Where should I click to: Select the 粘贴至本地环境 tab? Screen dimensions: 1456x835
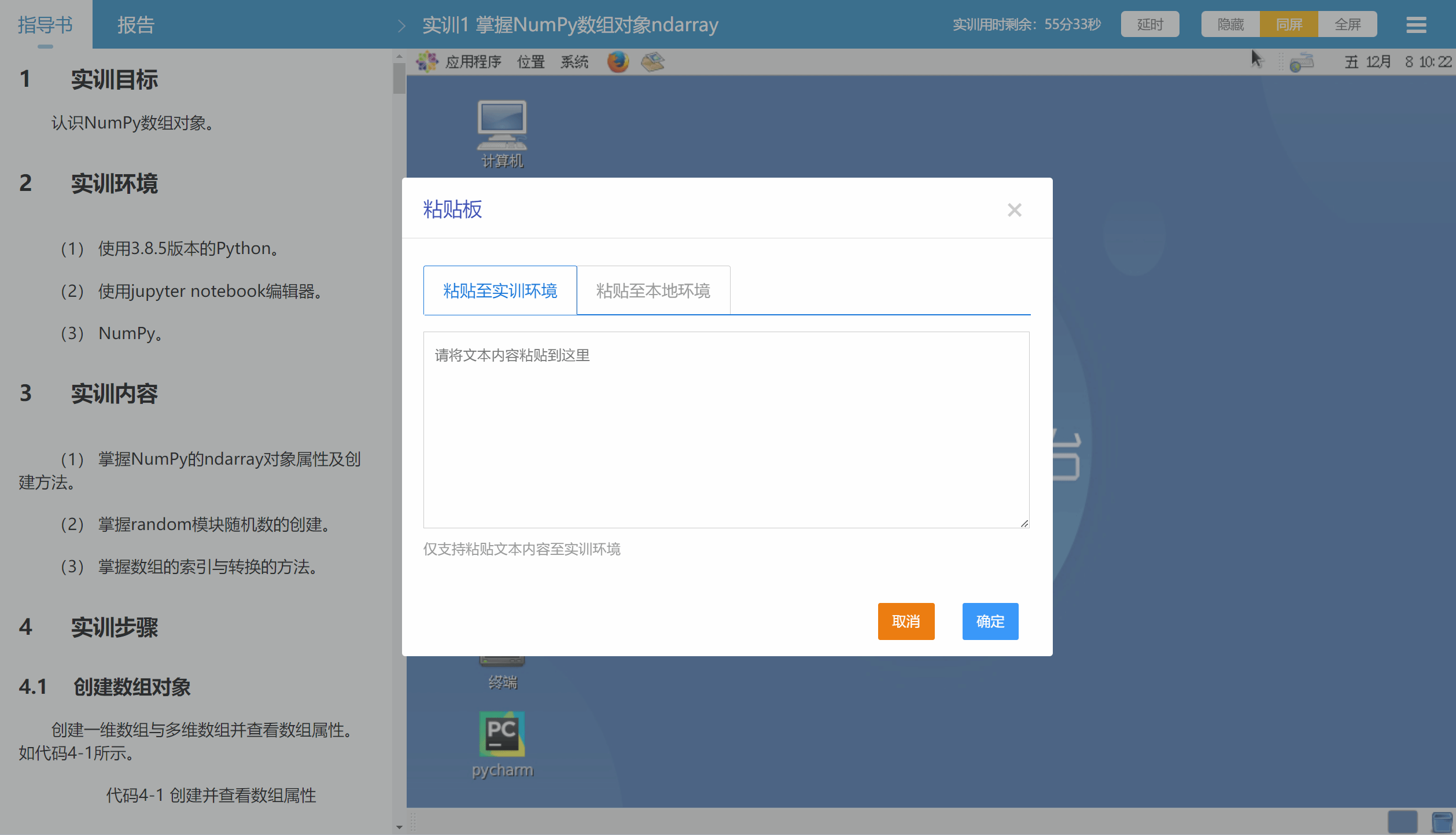pos(653,290)
